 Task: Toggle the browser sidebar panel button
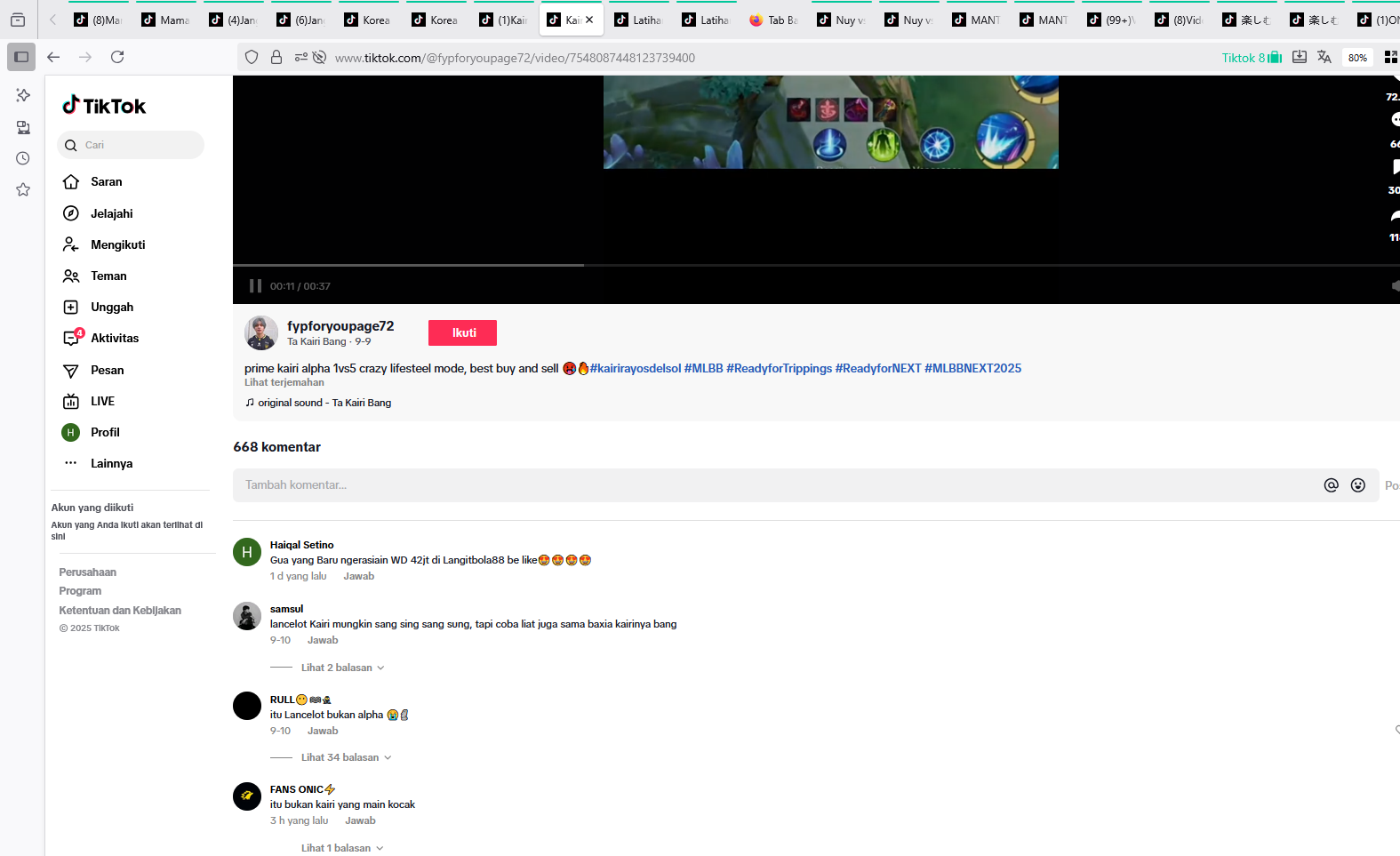tap(21, 57)
